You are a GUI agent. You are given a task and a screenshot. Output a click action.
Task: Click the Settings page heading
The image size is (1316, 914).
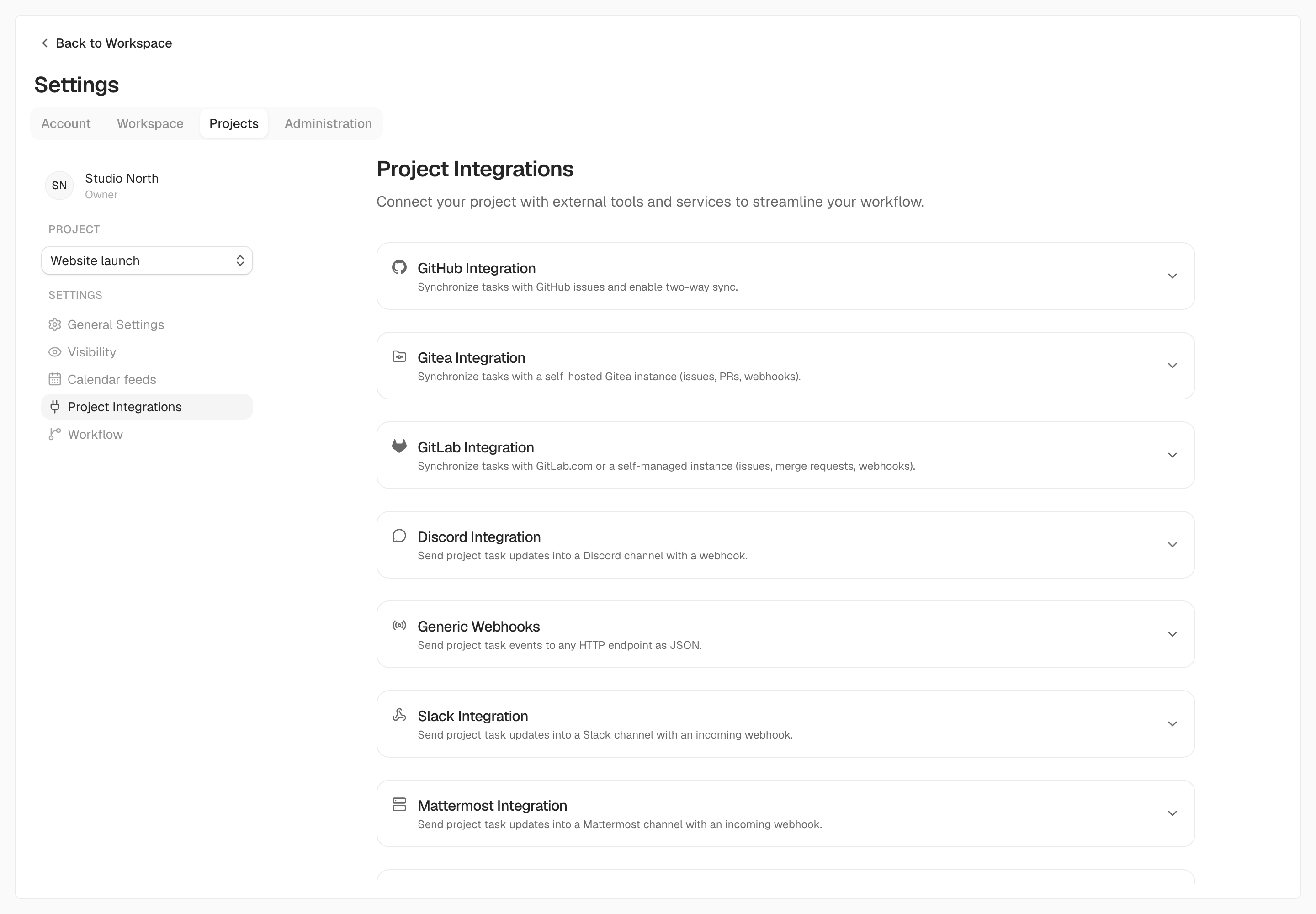click(76, 85)
